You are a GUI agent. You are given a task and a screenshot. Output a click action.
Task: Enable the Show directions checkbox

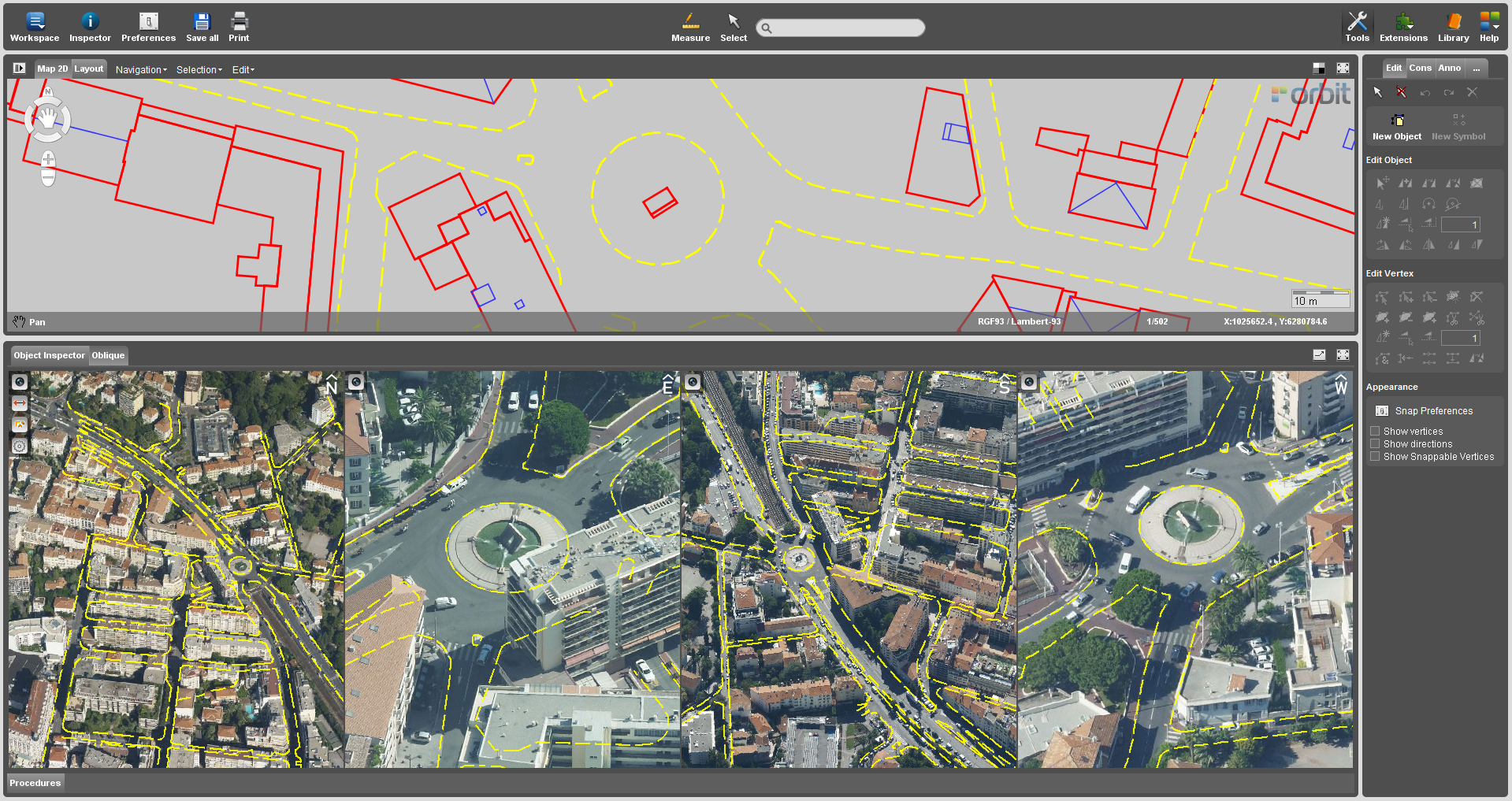click(x=1374, y=443)
